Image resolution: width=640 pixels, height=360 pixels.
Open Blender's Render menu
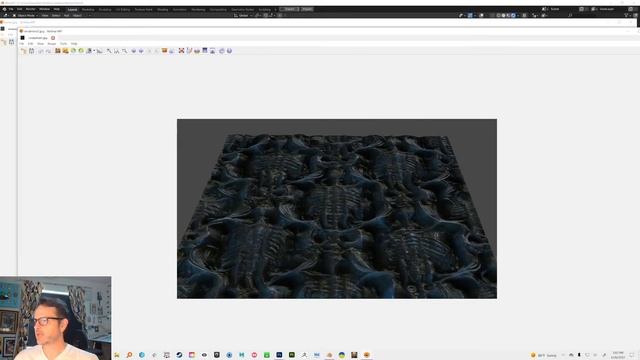pyautogui.click(x=31, y=9)
